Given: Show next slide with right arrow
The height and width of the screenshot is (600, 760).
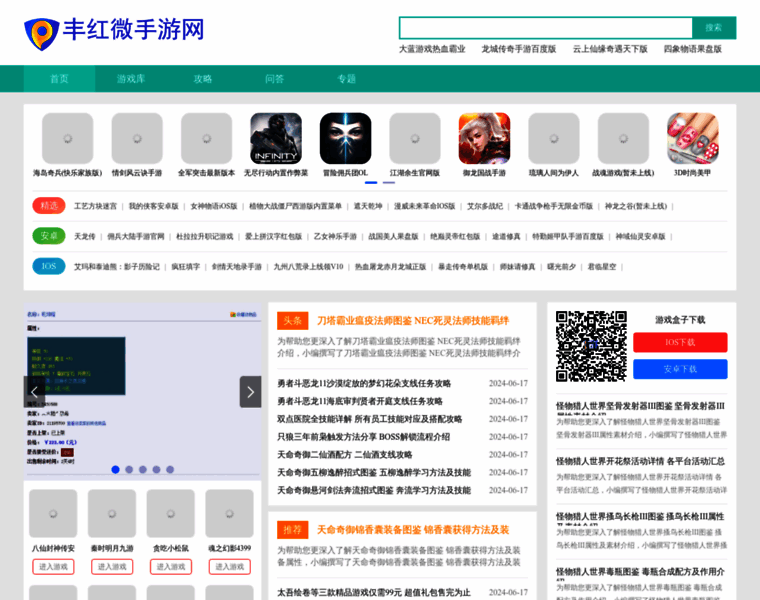Looking at the screenshot, I should coord(251,392).
